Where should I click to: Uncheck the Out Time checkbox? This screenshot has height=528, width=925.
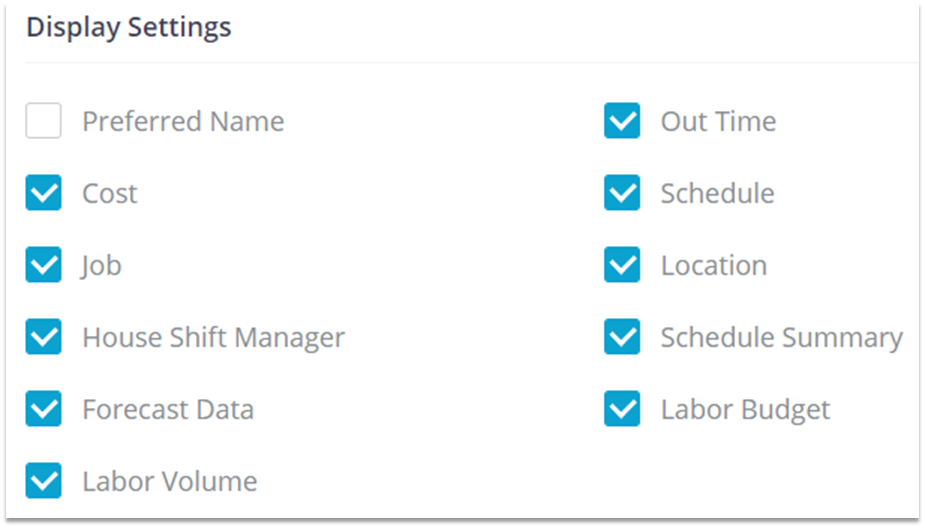pos(622,122)
